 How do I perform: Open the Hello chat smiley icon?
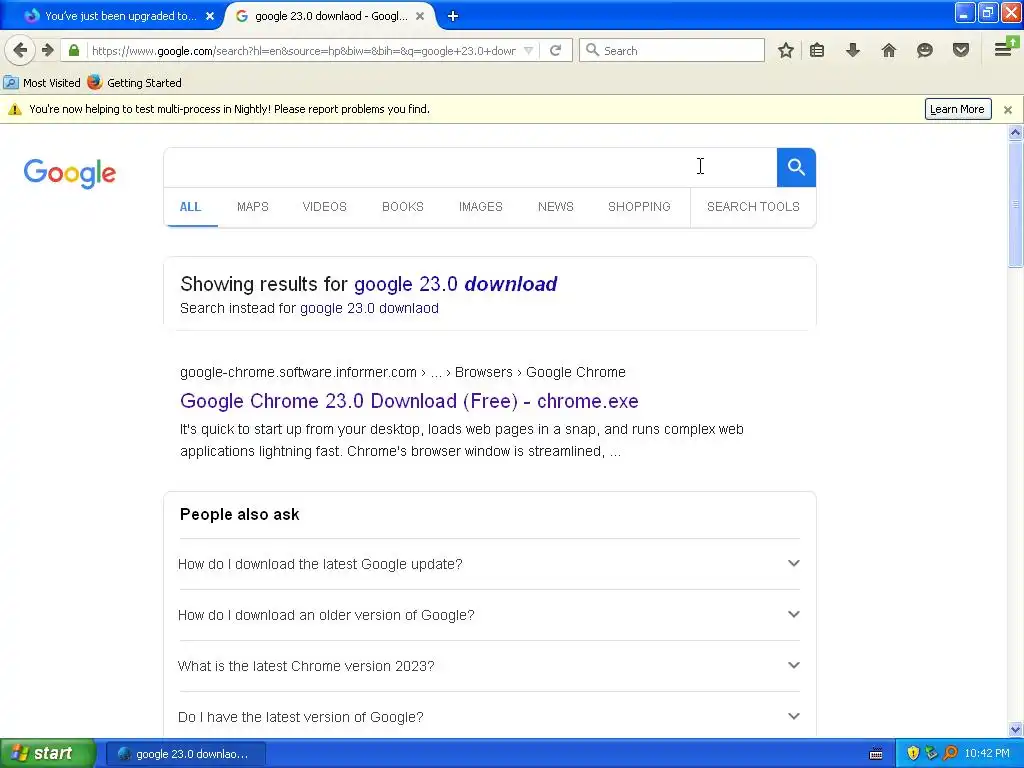pyautogui.click(x=925, y=50)
